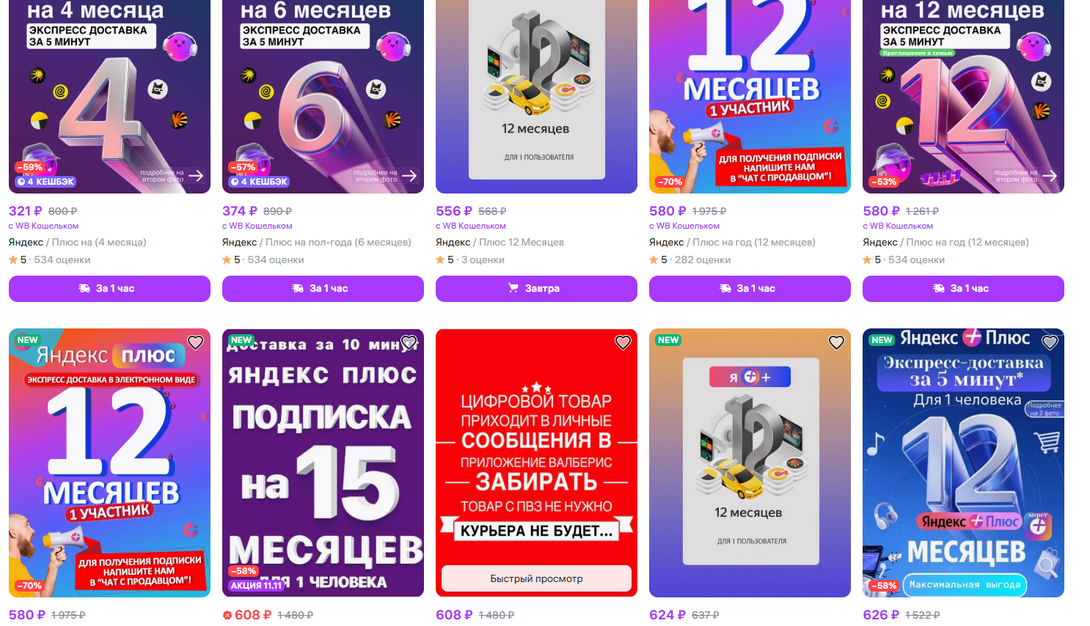Screen dimensions: 1090x626
Task: Click arrow icon on the 6 months thumbnail
Action: pyautogui.click(x=410, y=176)
